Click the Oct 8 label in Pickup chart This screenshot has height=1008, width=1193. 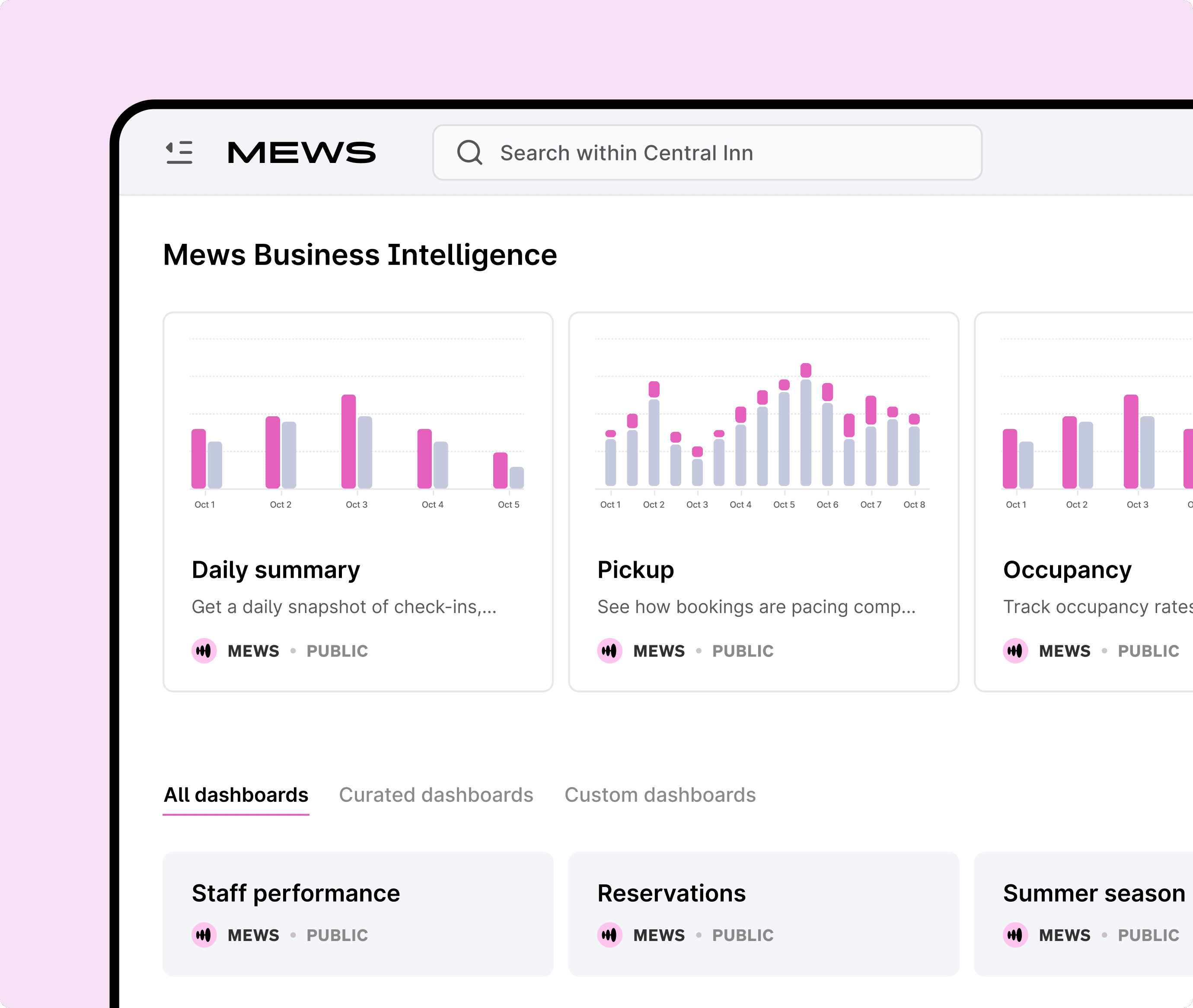point(914,504)
